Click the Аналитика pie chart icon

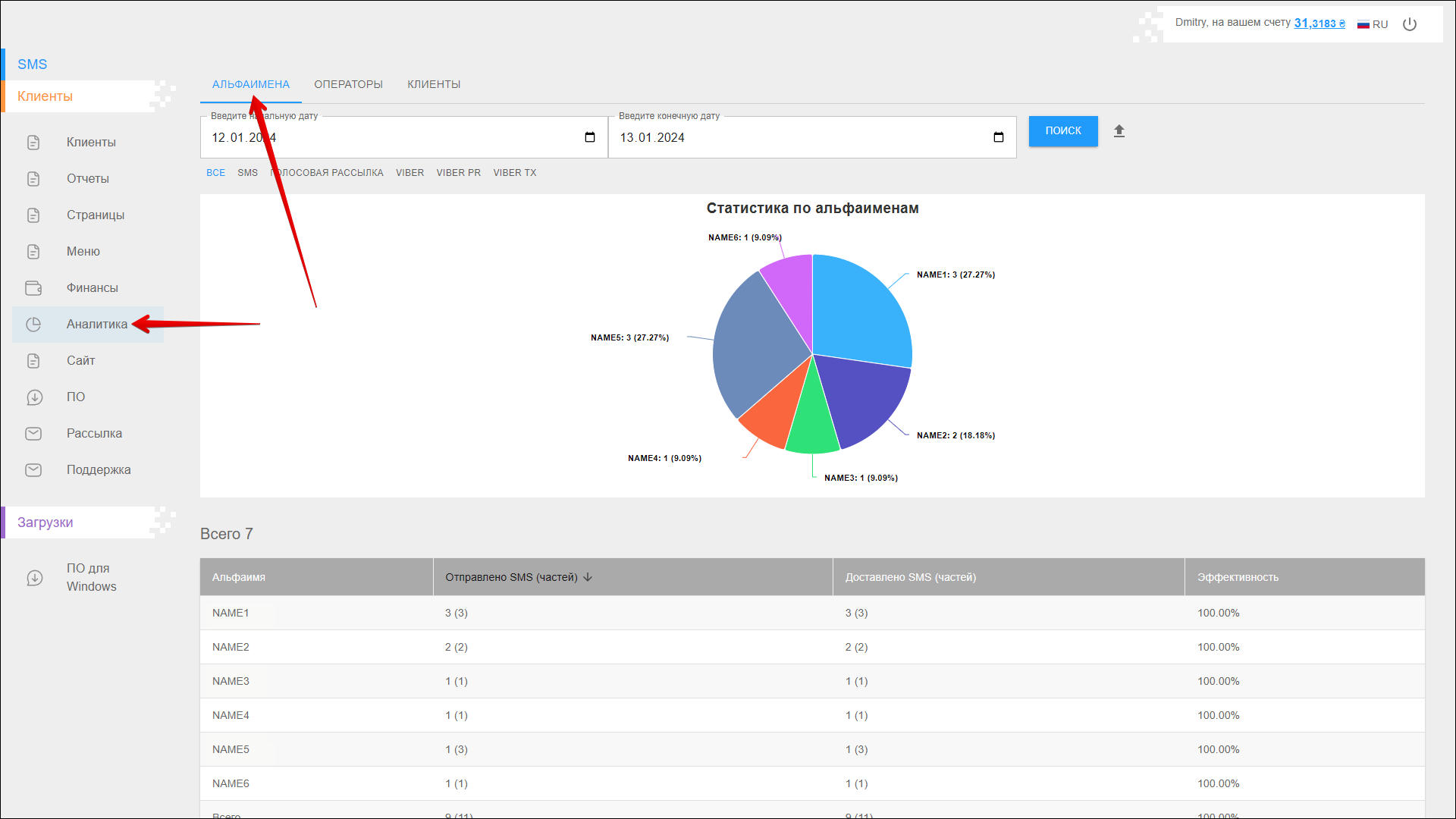coord(33,325)
